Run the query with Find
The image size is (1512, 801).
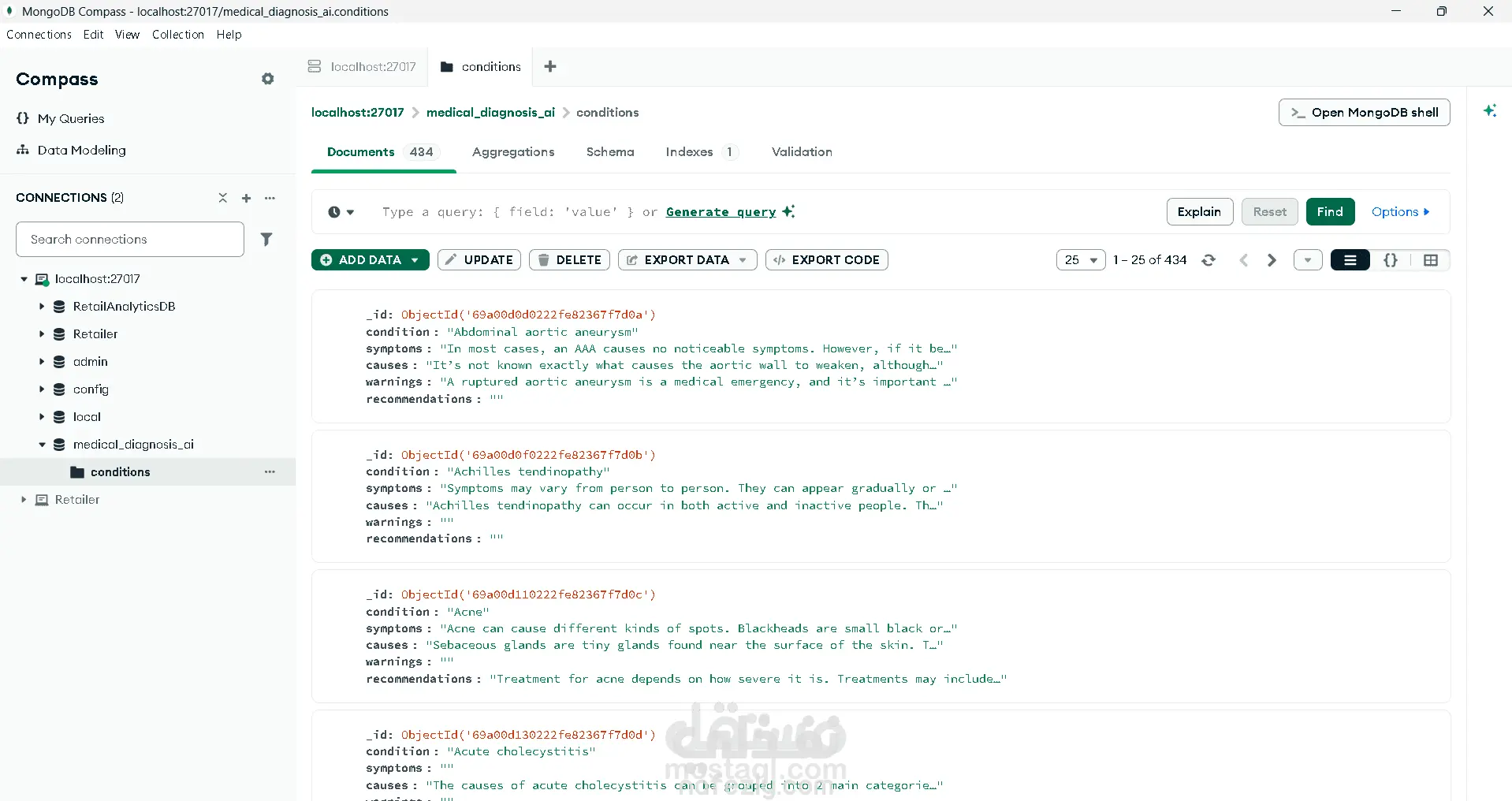[x=1330, y=212]
